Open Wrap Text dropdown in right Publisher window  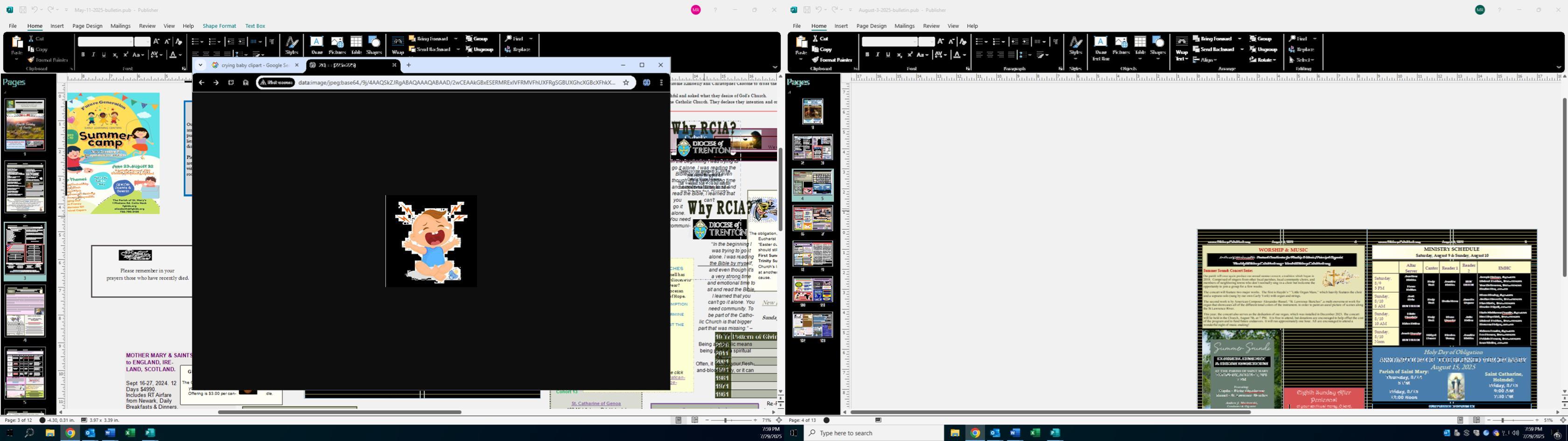(x=1182, y=48)
